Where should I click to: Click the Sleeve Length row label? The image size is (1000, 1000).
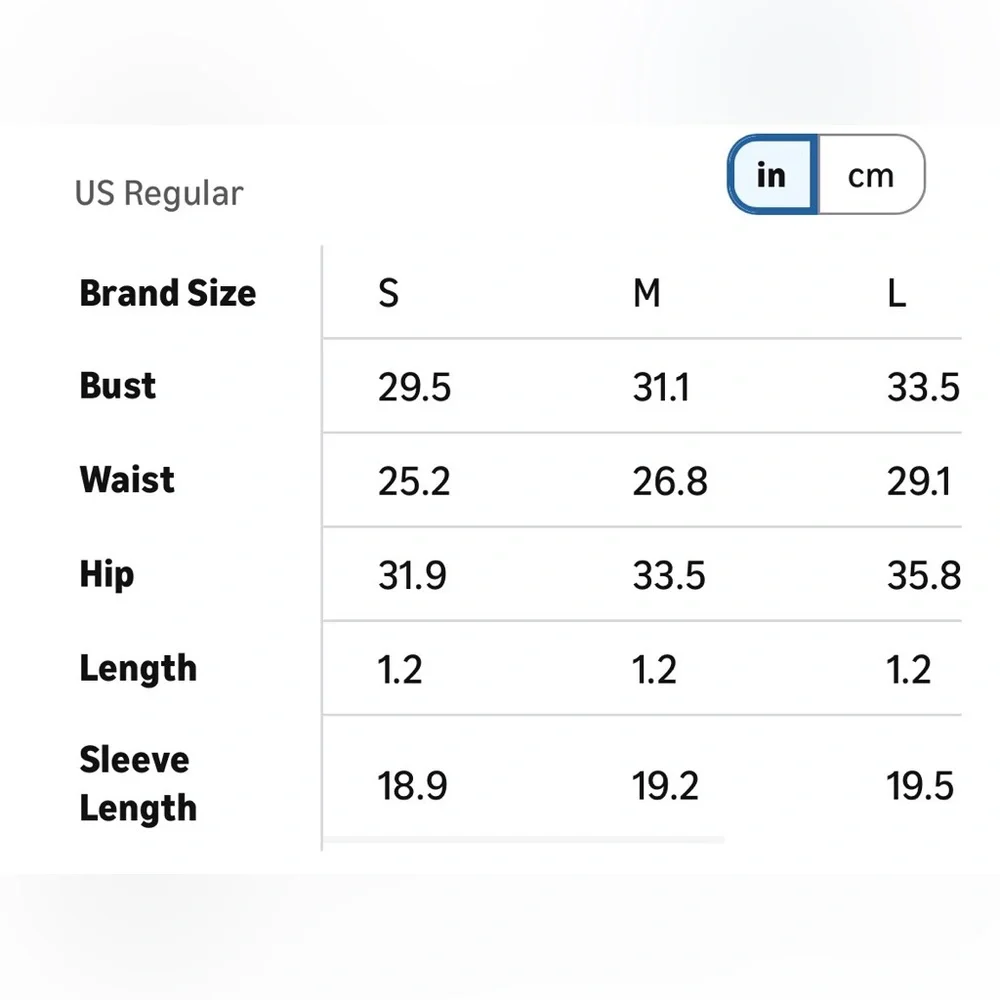tap(138, 784)
